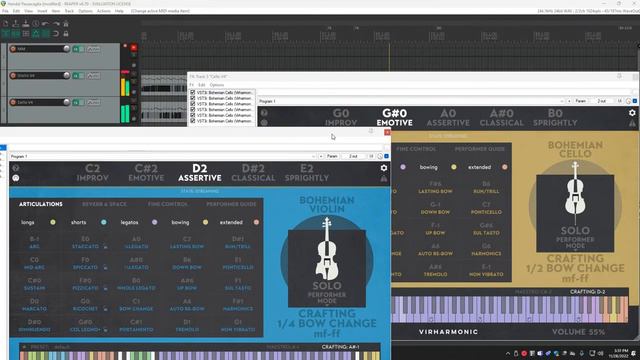This screenshot has height=360, width=640.
Task: Open Project settings from the toolbar icon
Action: point(36,24)
